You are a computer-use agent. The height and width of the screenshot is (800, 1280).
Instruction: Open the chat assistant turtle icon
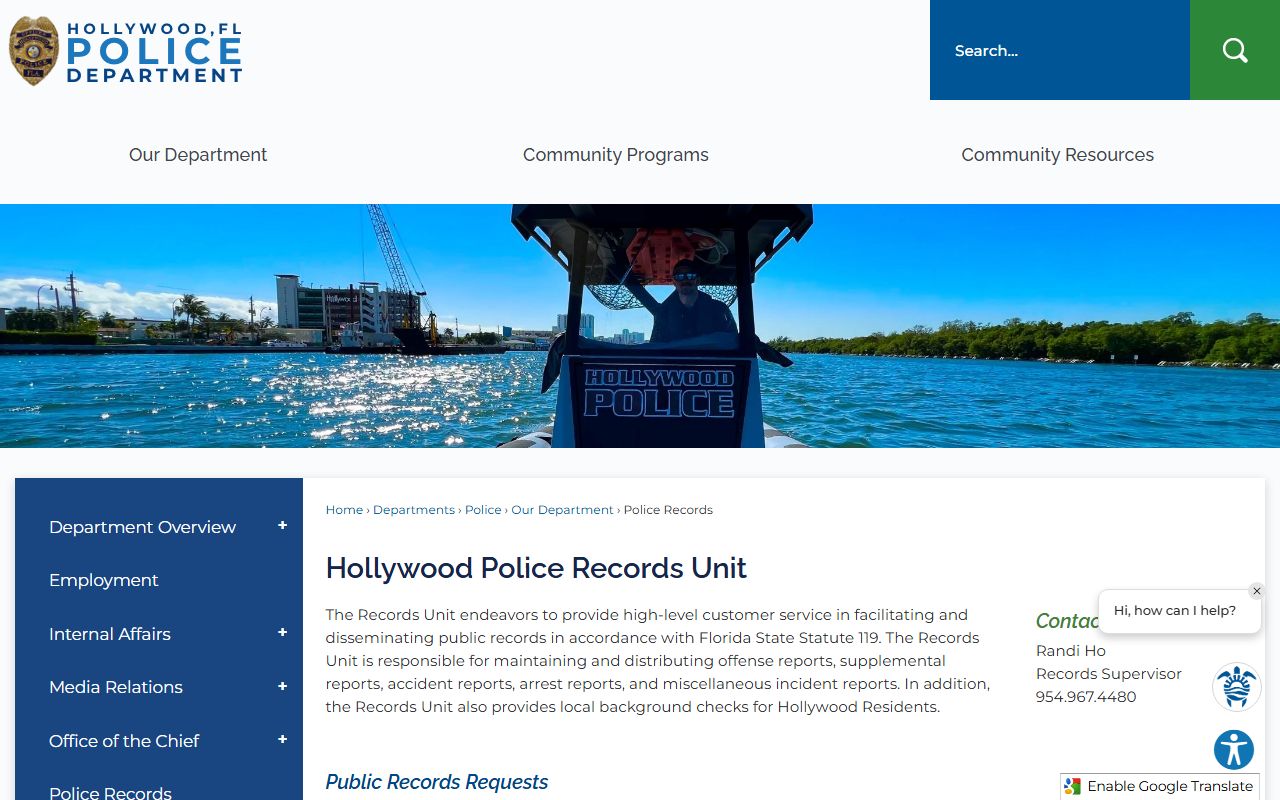click(1236, 687)
